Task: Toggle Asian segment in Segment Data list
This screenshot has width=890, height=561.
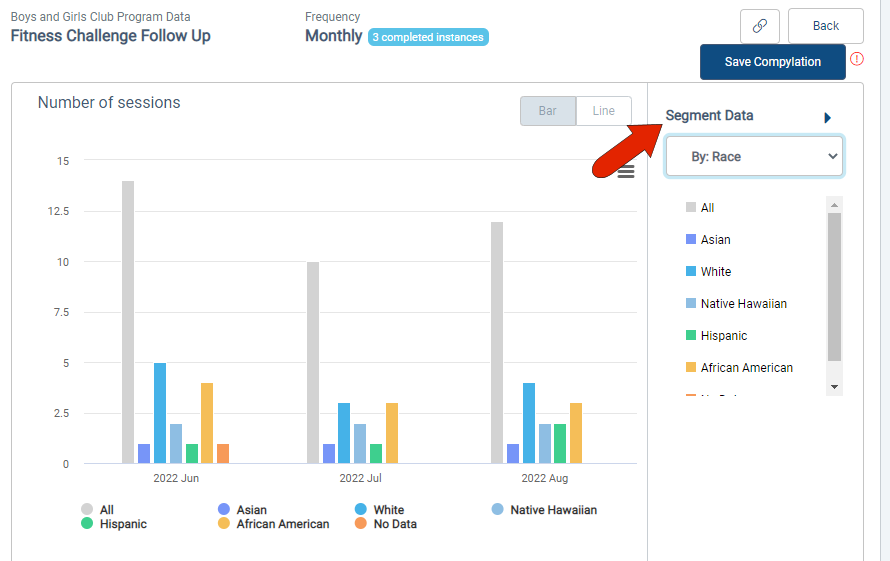Action: (x=708, y=240)
